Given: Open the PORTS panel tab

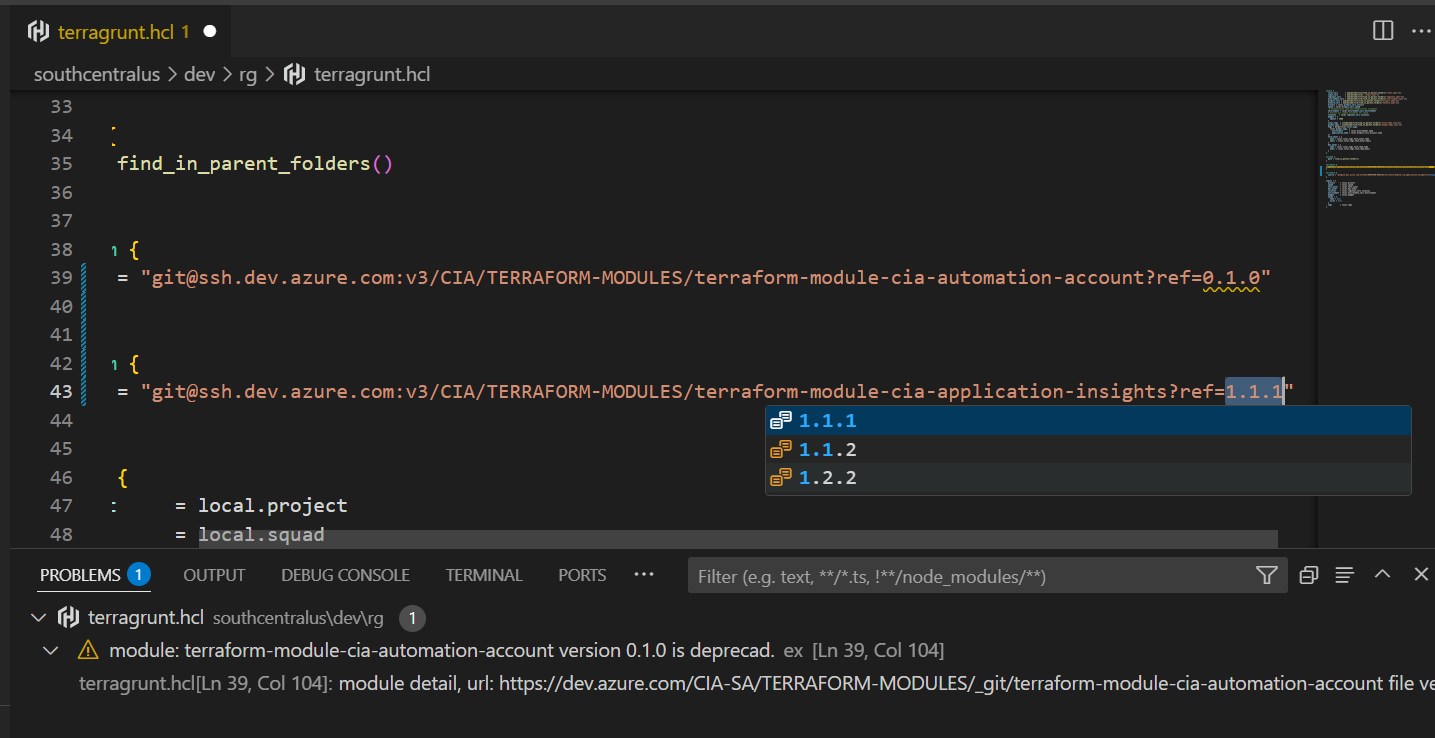Looking at the screenshot, I should coord(582,575).
